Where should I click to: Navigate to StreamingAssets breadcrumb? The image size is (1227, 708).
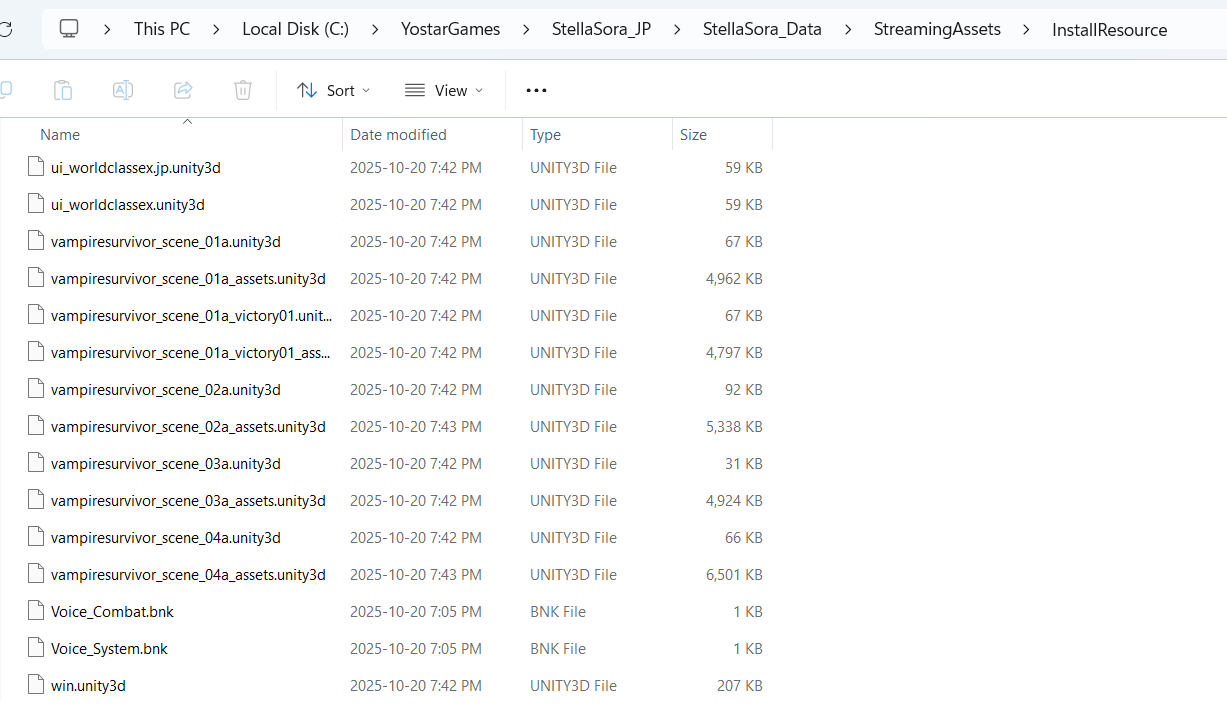[x=937, y=29]
